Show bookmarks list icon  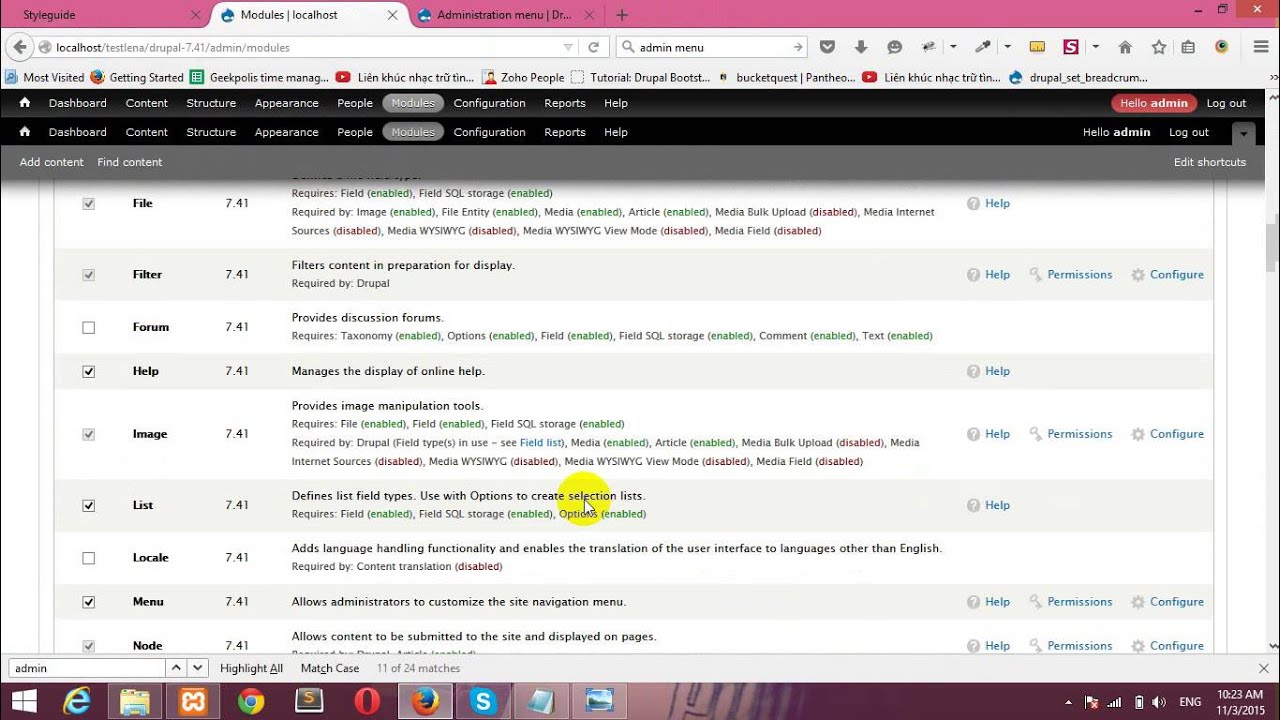[x=1188, y=47]
